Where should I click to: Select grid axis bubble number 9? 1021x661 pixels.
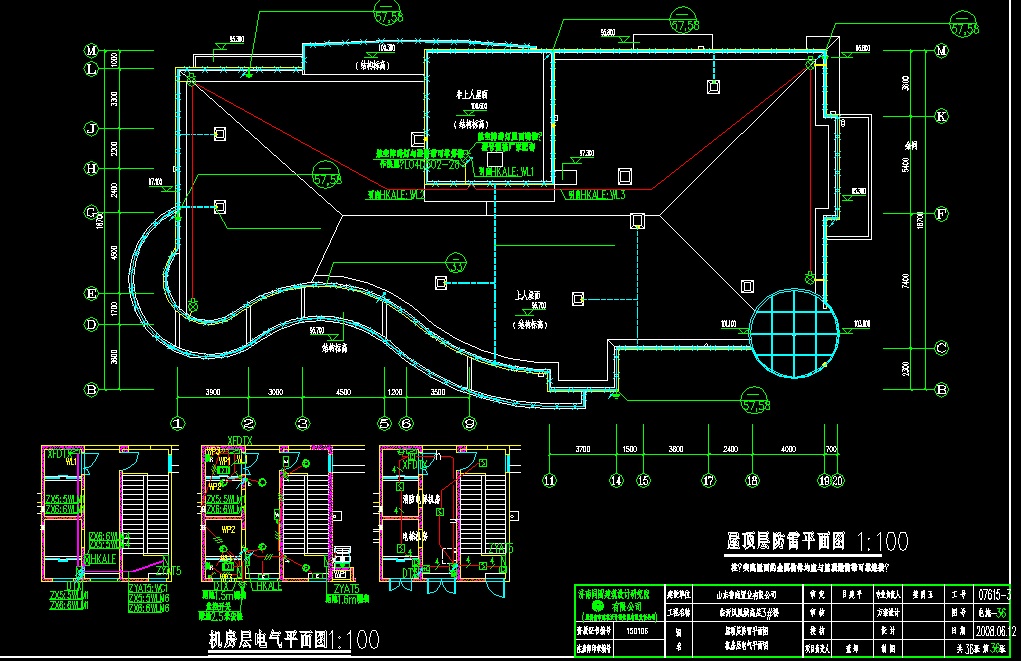click(468, 423)
